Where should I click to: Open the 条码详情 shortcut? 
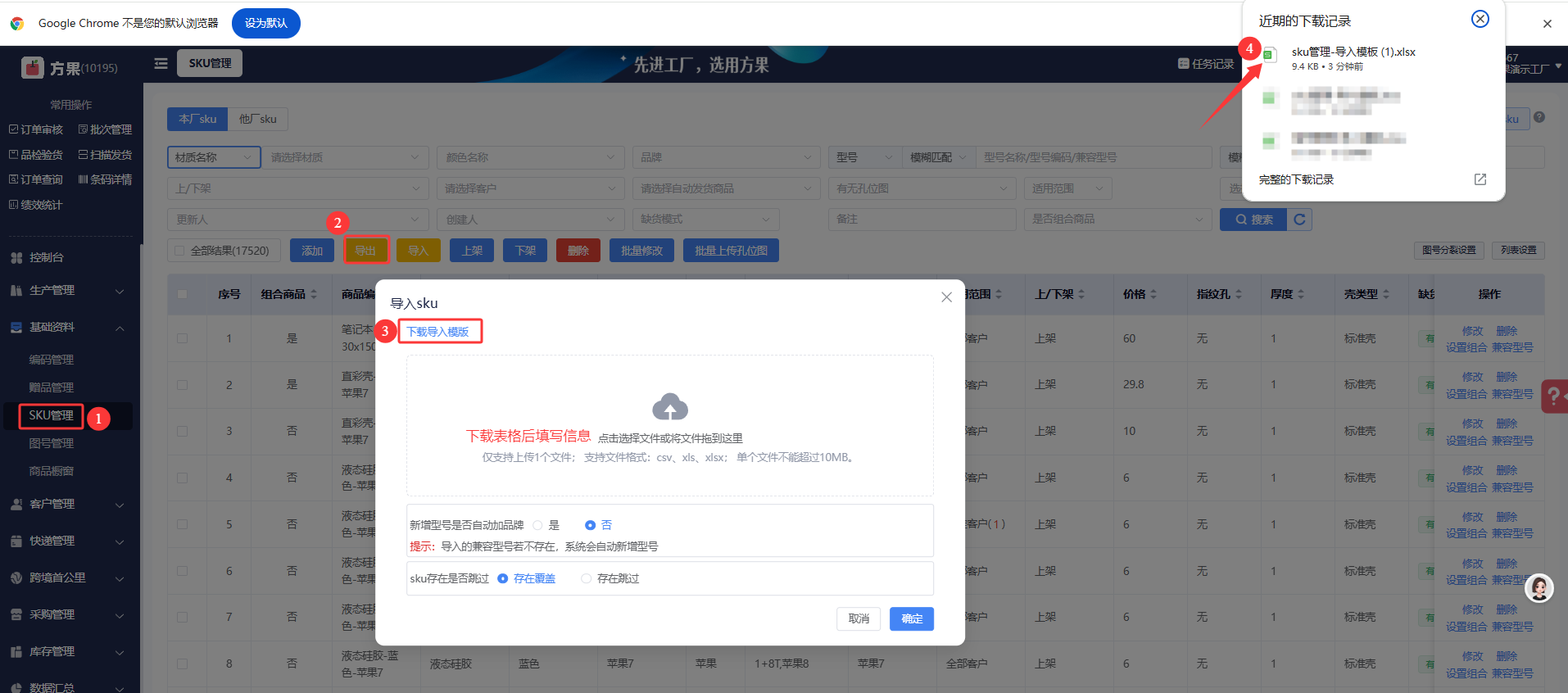(x=105, y=179)
